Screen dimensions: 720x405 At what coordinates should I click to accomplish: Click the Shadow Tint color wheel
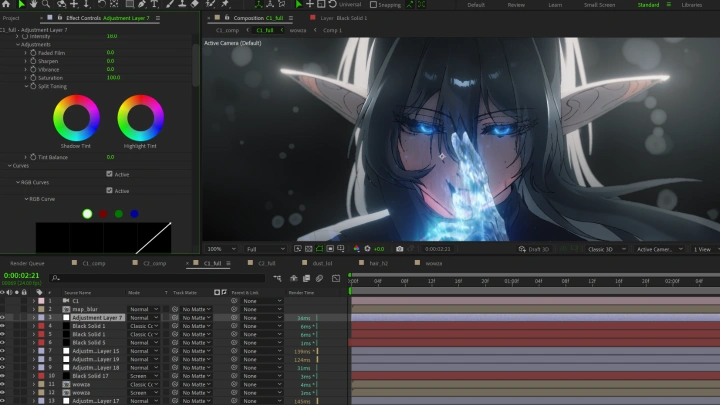76,118
